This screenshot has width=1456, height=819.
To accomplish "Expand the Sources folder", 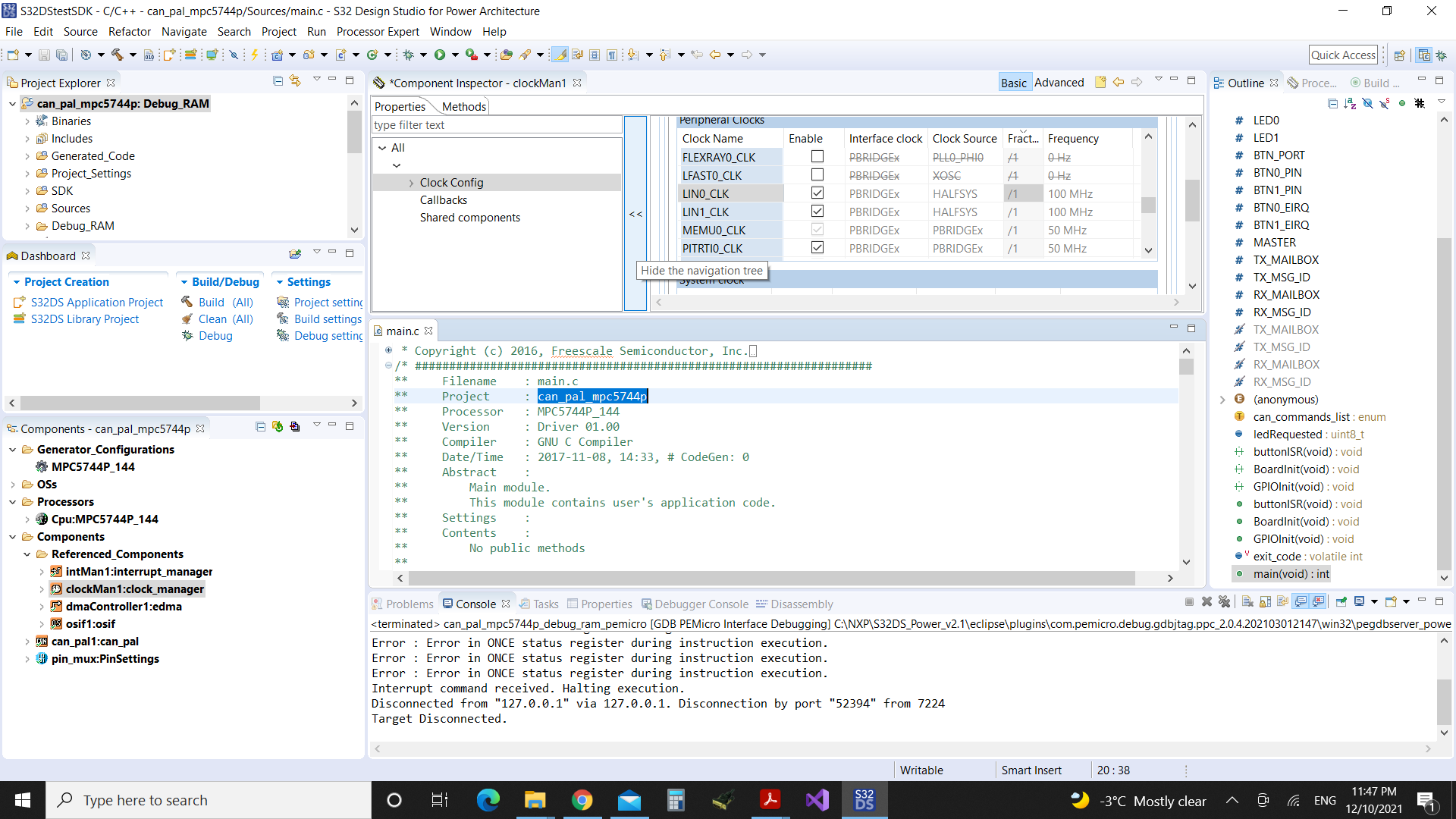I will 28,209.
